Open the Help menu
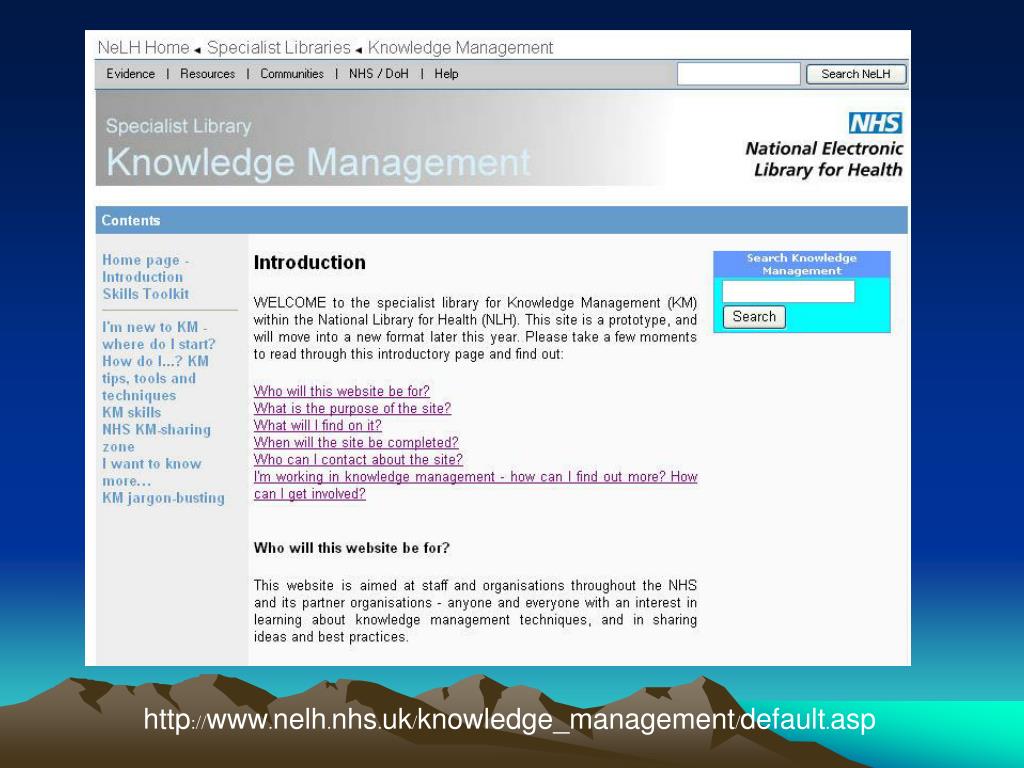 point(446,74)
